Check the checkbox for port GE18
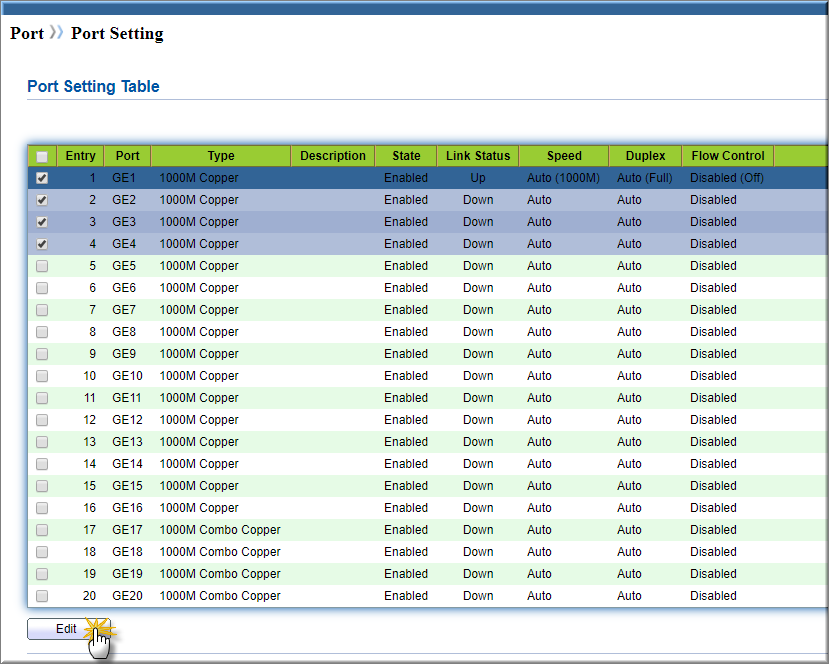This screenshot has width=829, height=664. click(x=42, y=552)
